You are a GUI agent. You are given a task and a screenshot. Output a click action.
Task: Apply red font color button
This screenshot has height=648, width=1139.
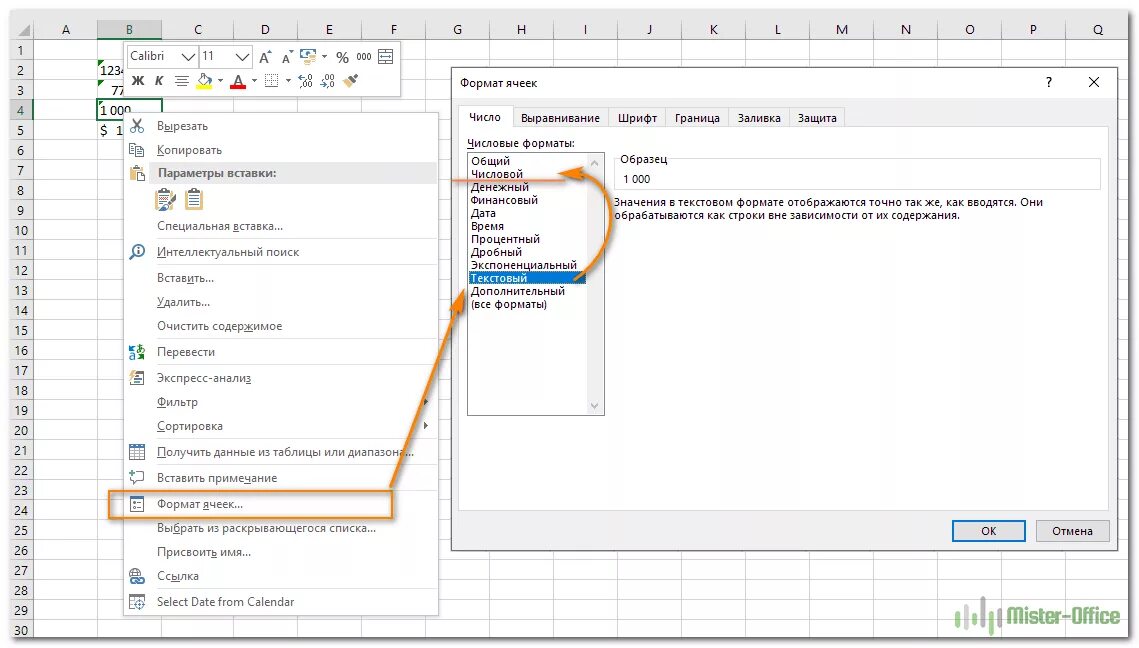click(238, 81)
